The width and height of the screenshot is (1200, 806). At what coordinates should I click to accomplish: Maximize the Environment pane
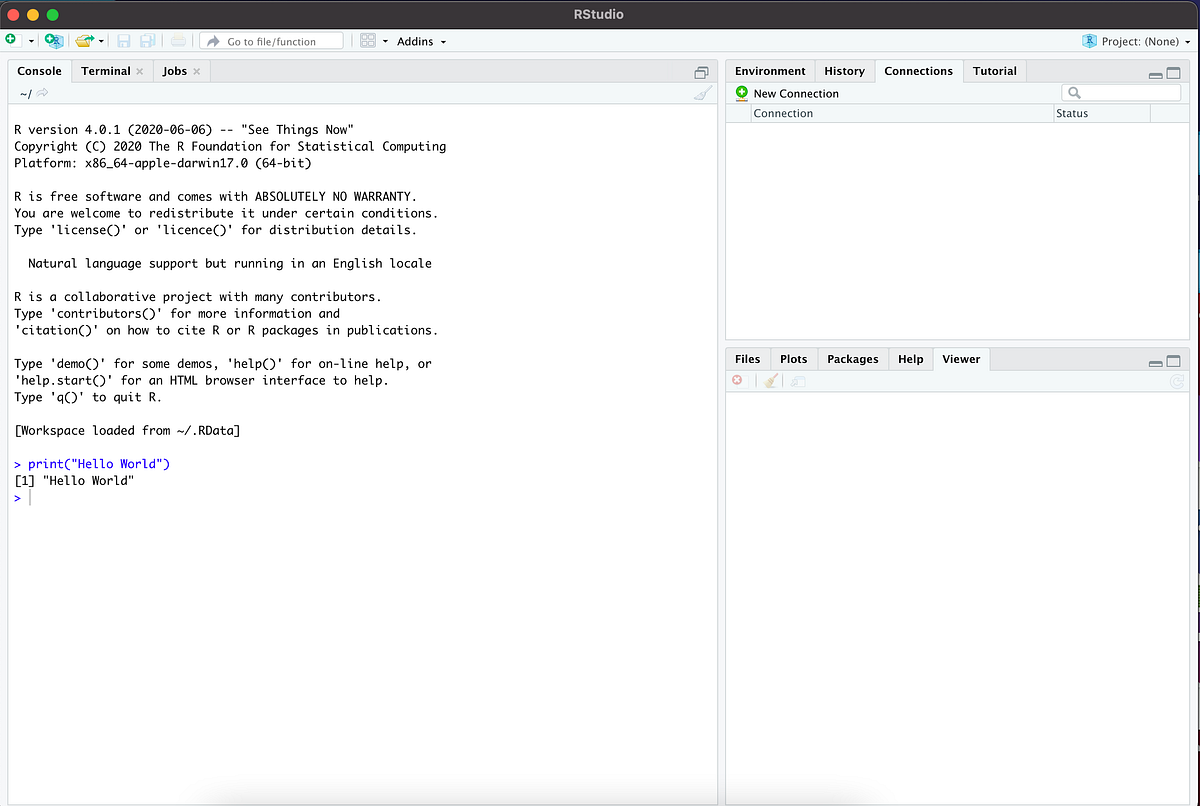tap(1172, 72)
